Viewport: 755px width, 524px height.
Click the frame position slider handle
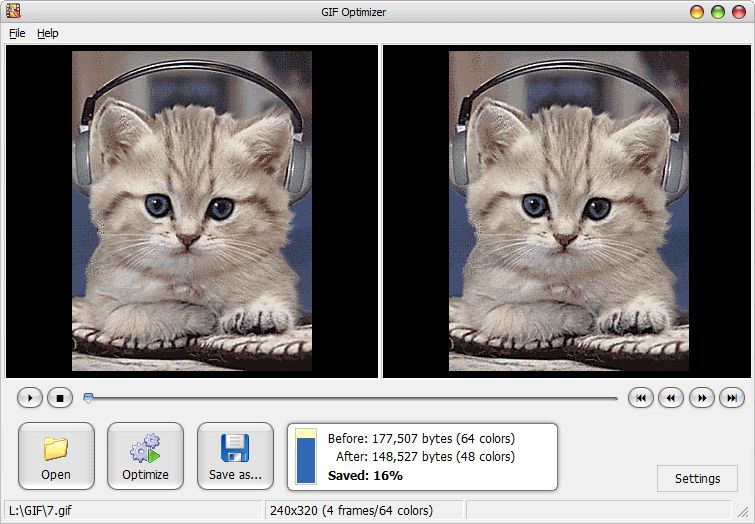[x=89, y=398]
